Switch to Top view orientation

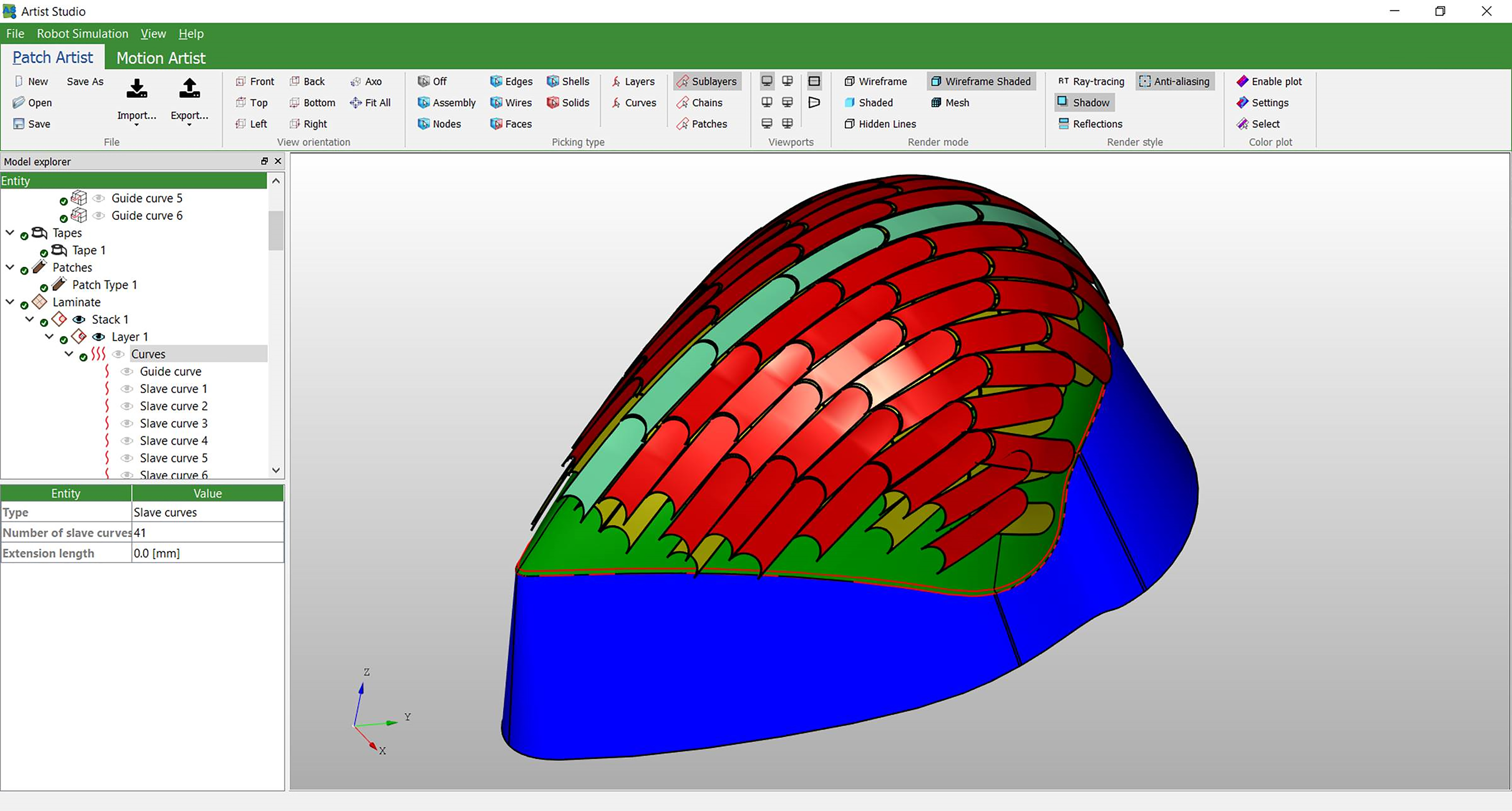point(251,103)
